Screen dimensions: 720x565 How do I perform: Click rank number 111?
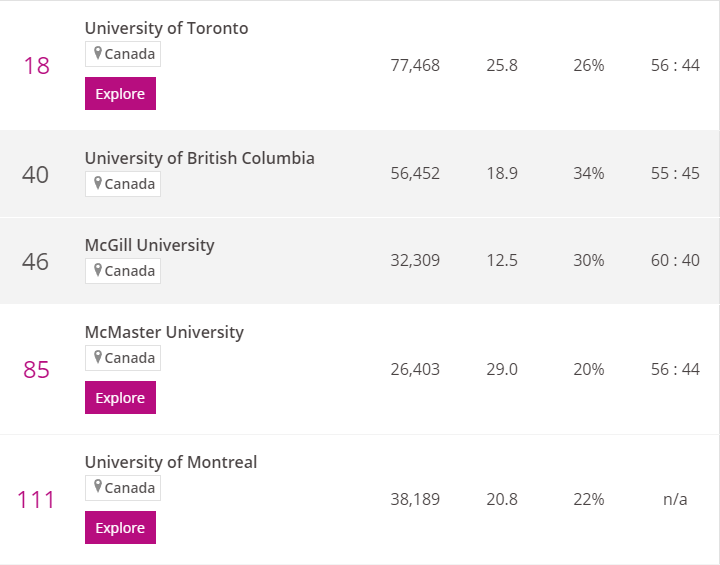pyautogui.click(x=36, y=500)
